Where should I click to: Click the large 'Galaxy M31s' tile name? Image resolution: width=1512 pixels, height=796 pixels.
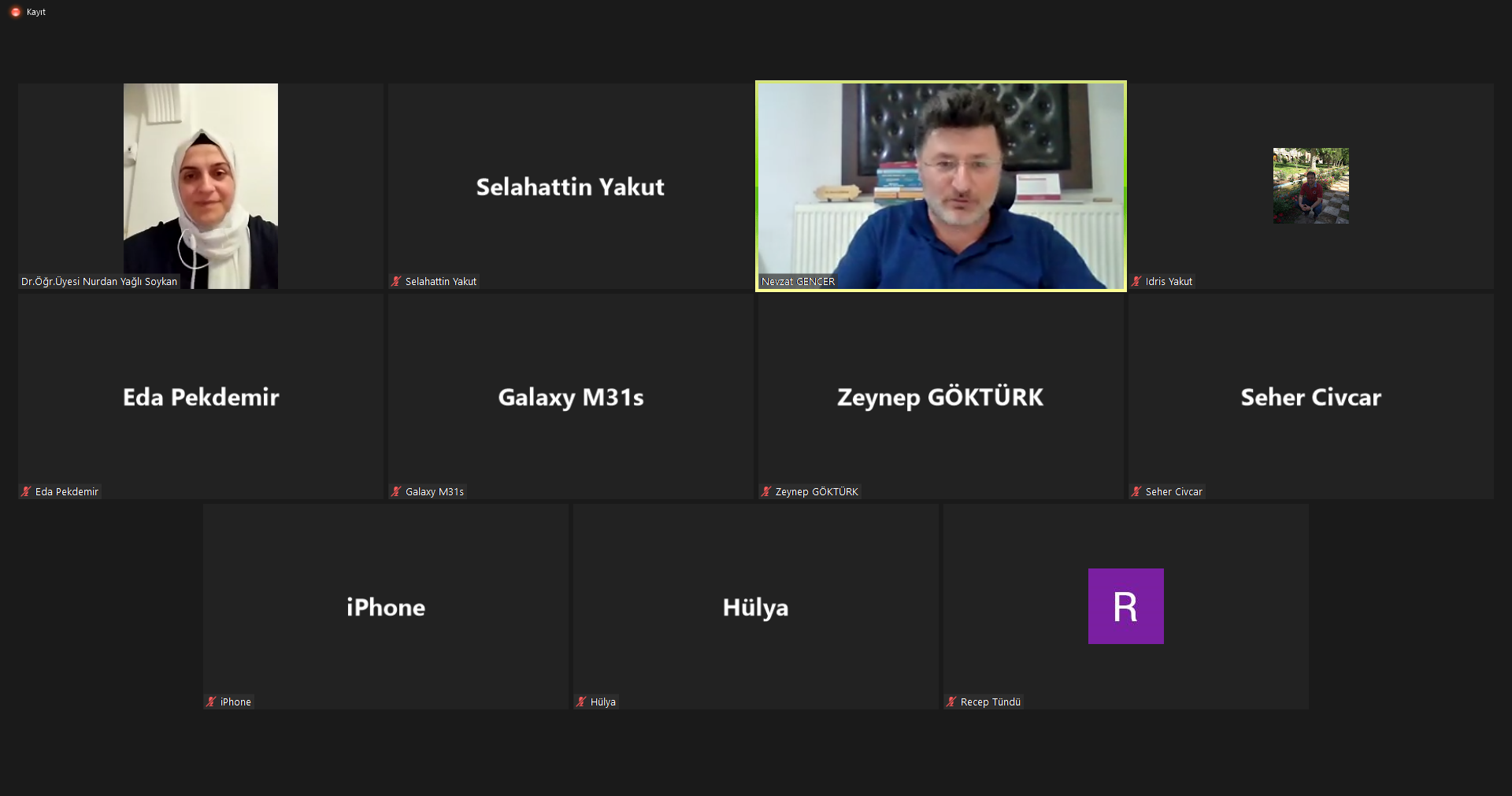[571, 398]
